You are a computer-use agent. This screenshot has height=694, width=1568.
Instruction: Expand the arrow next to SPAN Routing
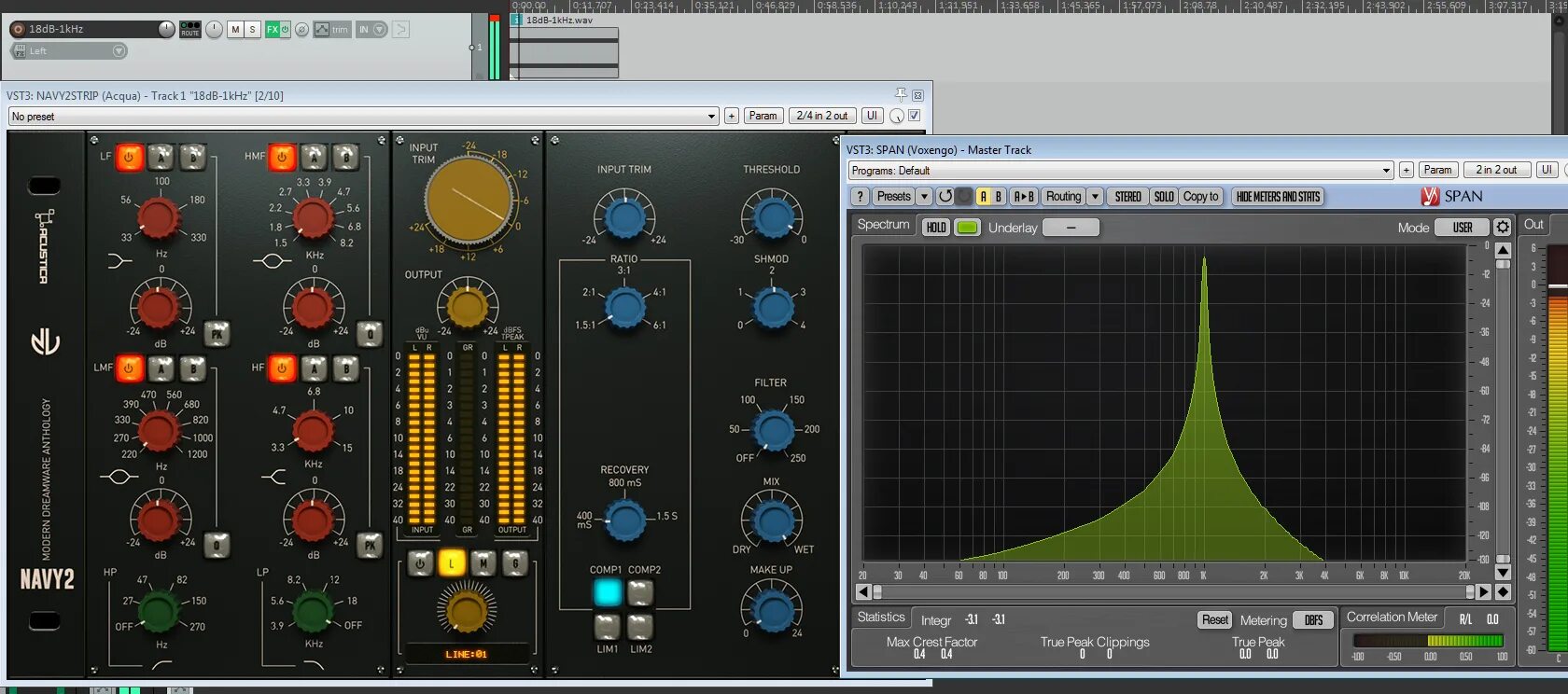(x=1096, y=197)
